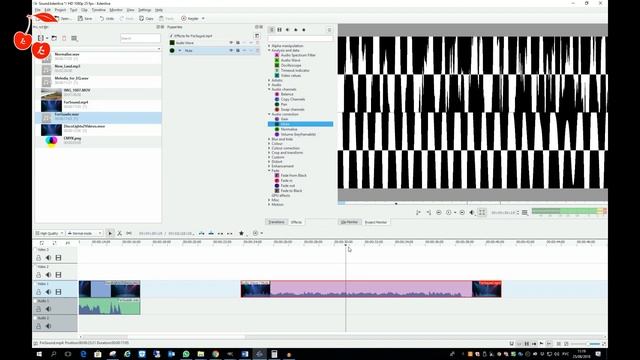Open the Project menu
Viewport: 640px width, 360px height.
tap(60, 10)
